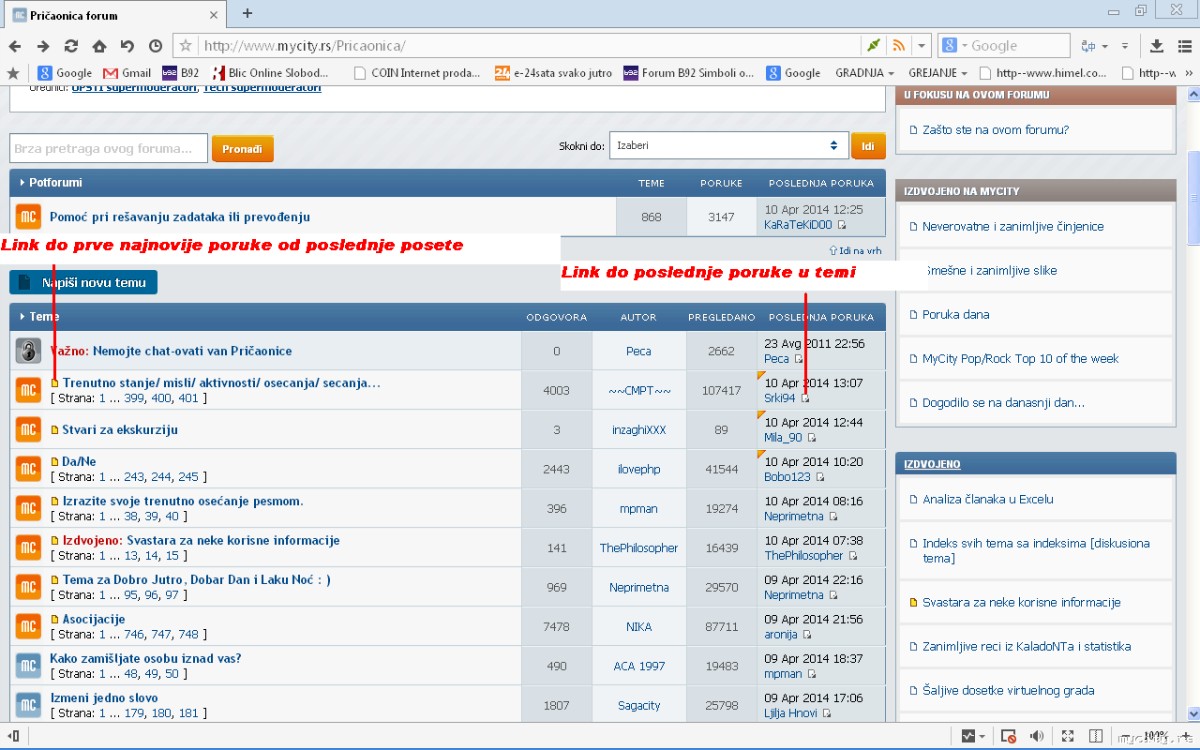The height and width of the screenshot is (750, 1200).
Task: Click last-post icon next to KaRaTeKiD00
Action: [x=841, y=226]
